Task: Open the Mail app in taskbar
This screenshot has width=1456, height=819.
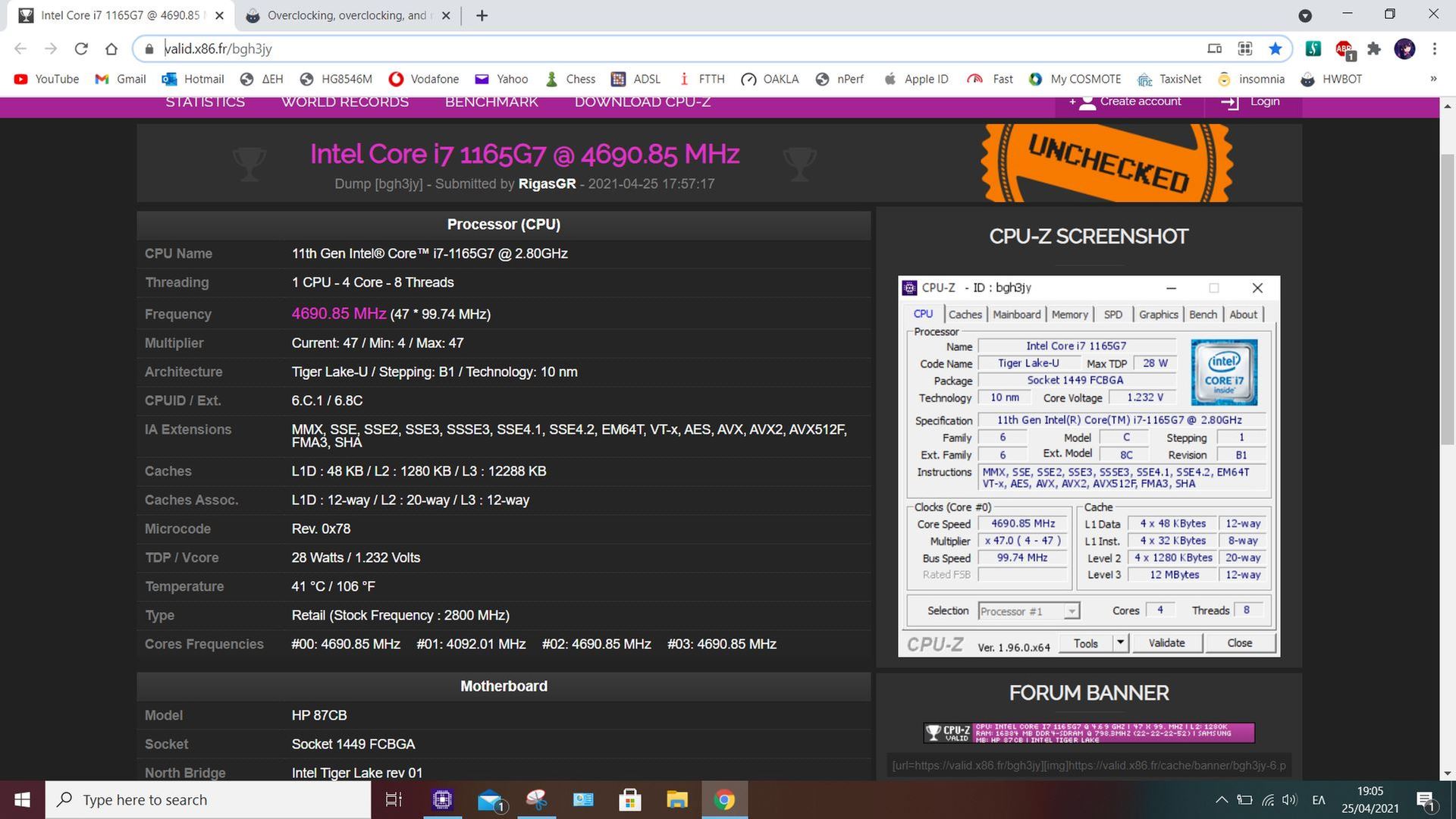Action: tap(491, 800)
